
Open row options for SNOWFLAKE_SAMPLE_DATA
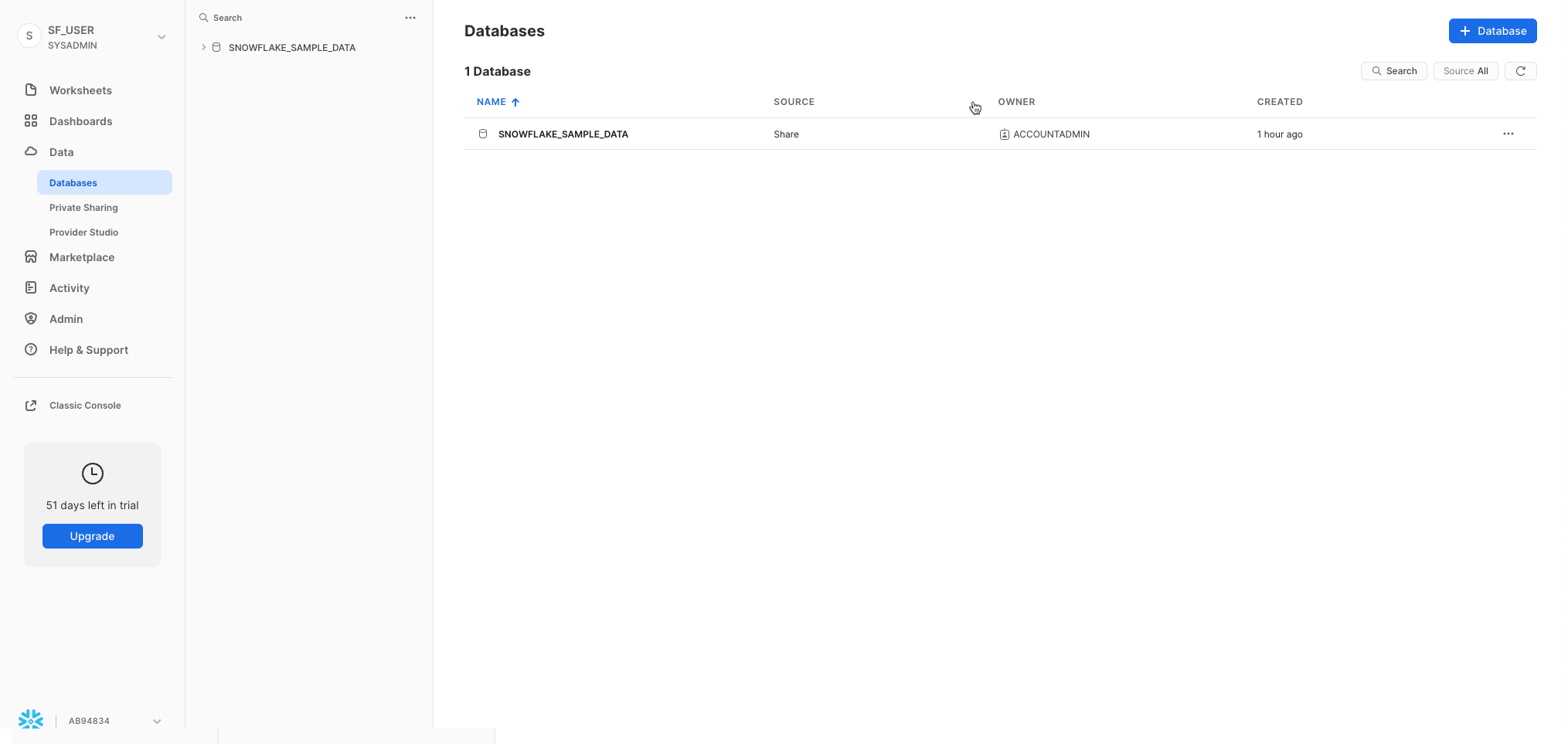tap(1508, 134)
